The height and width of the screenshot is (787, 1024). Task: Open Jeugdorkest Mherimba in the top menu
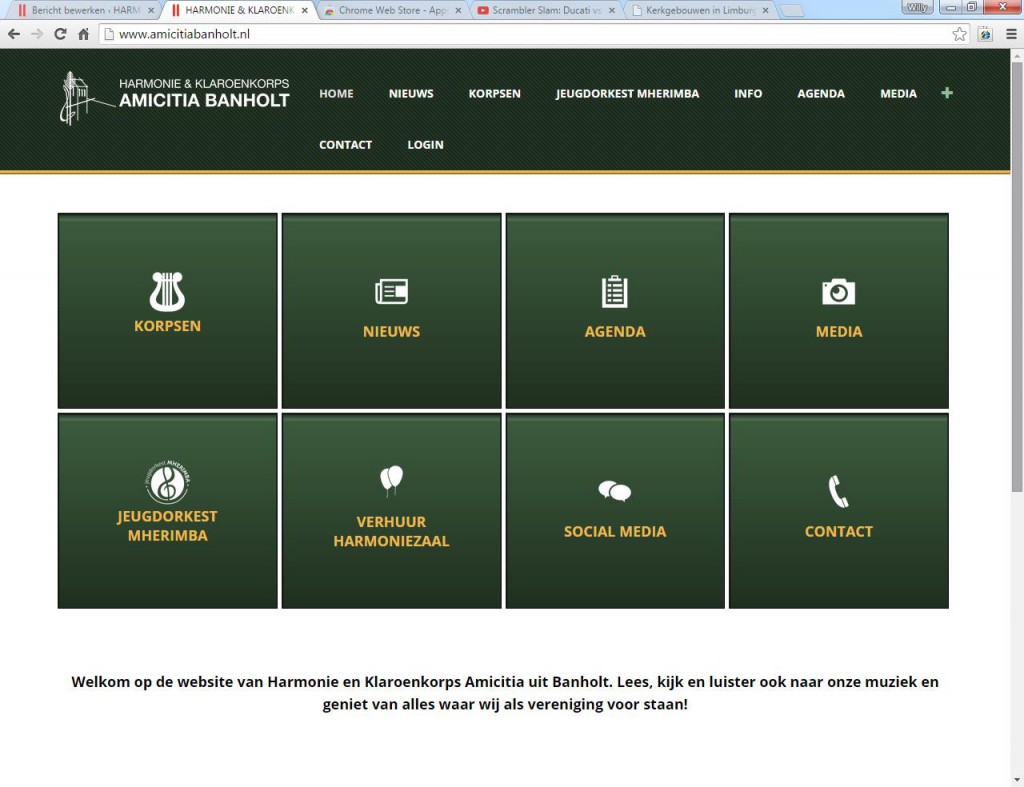pos(627,94)
